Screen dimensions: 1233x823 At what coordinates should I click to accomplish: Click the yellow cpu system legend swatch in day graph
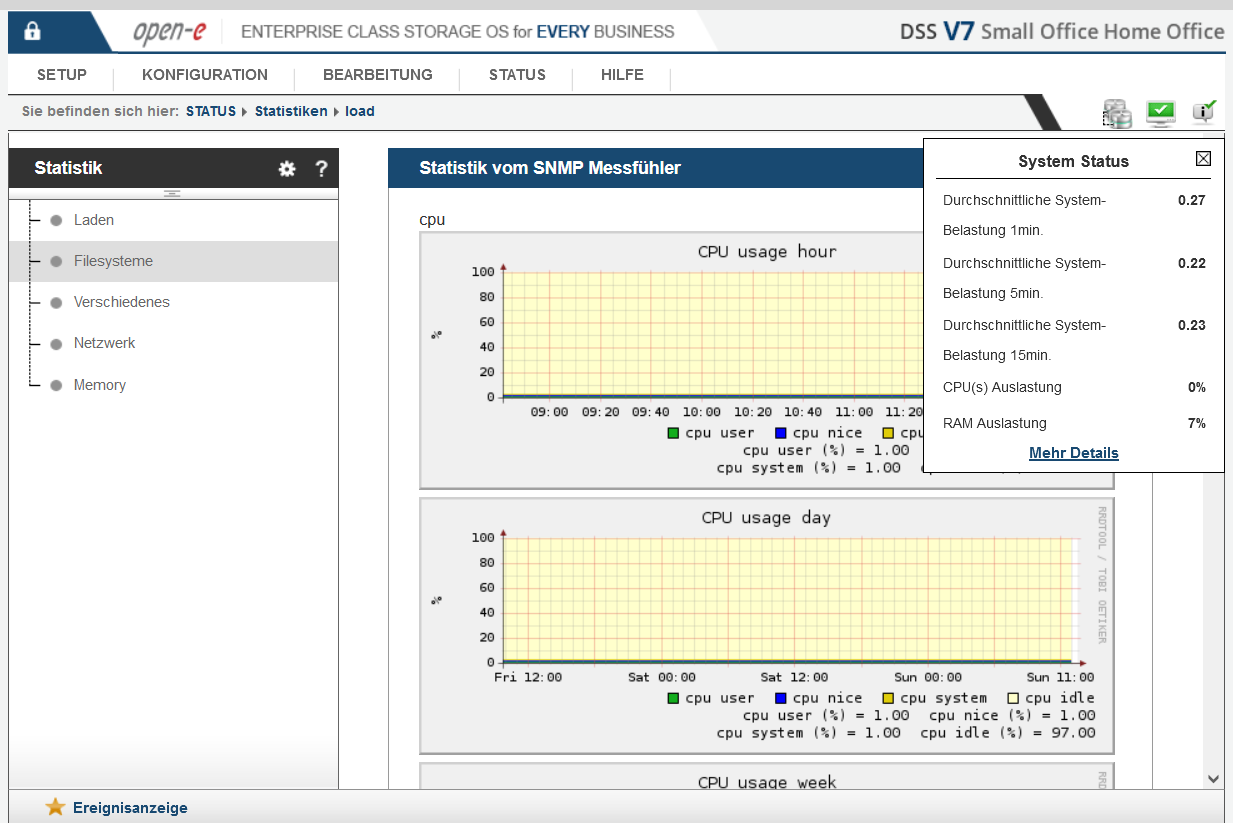[888, 698]
